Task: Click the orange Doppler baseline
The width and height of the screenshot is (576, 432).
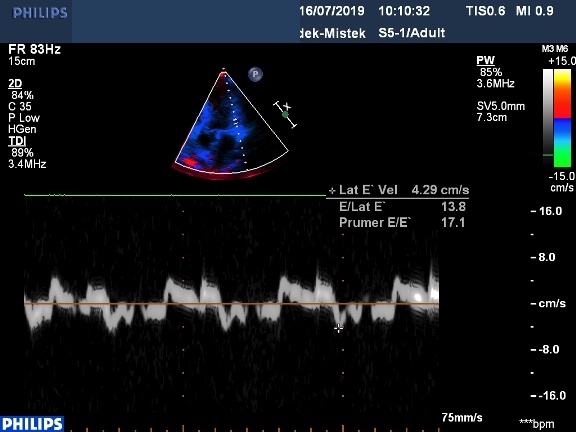Action: (x=231, y=303)
